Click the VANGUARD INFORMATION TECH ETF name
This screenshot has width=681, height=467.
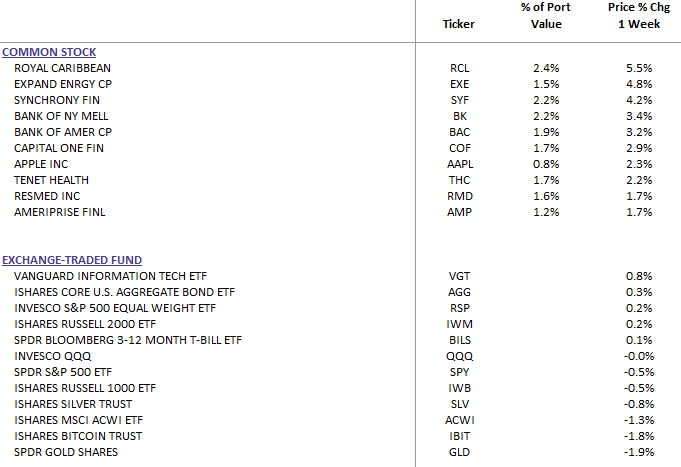point(110,276)
